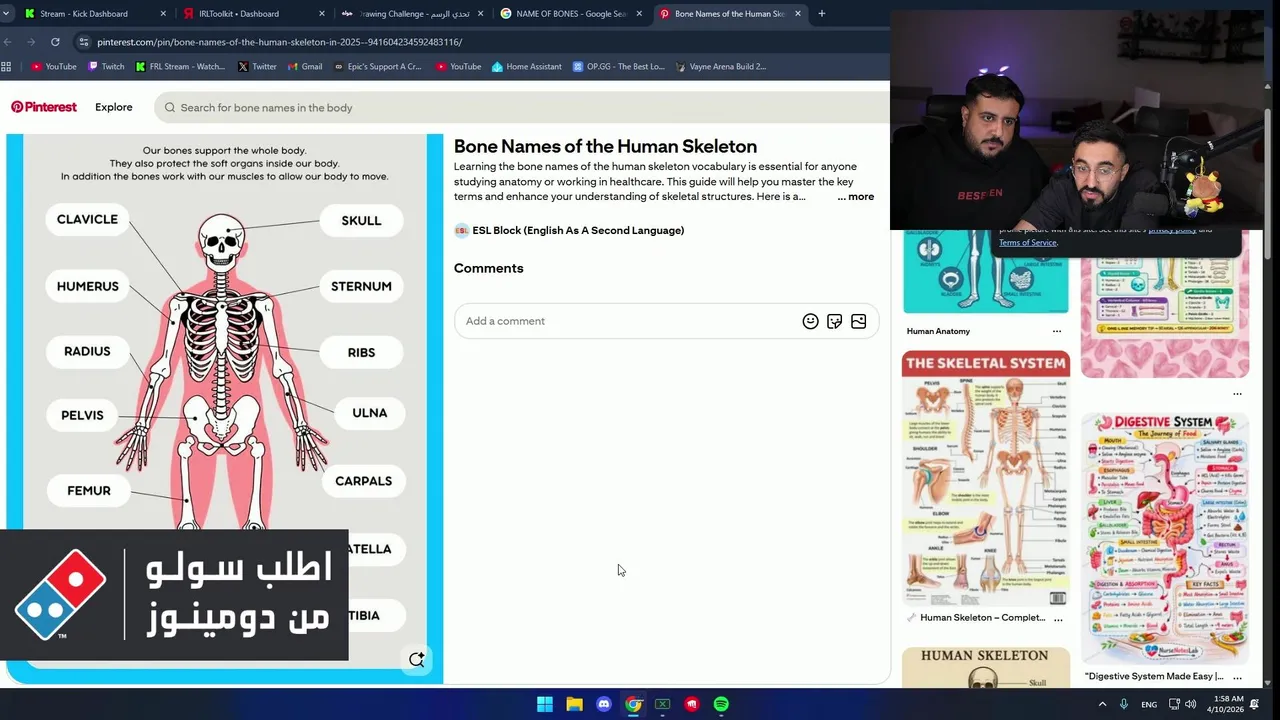Close the IRLToolkit Dashboard tab
1280x720 pixels.
(322, 14)
